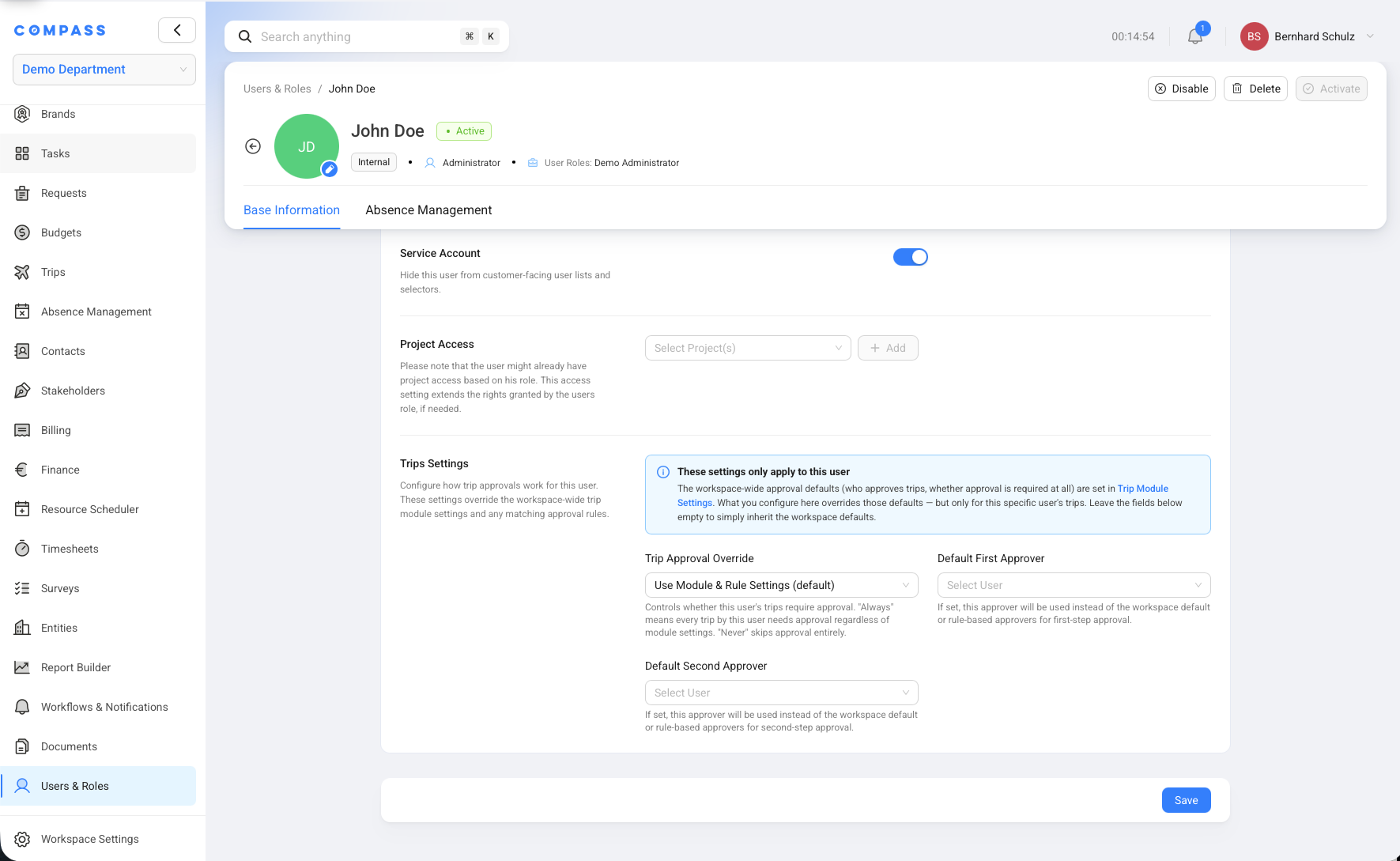Go to Users & Roles breadcrumb
Image resolution: width=1400 pixels, height=861 pixels.
(x=277, y=89)
